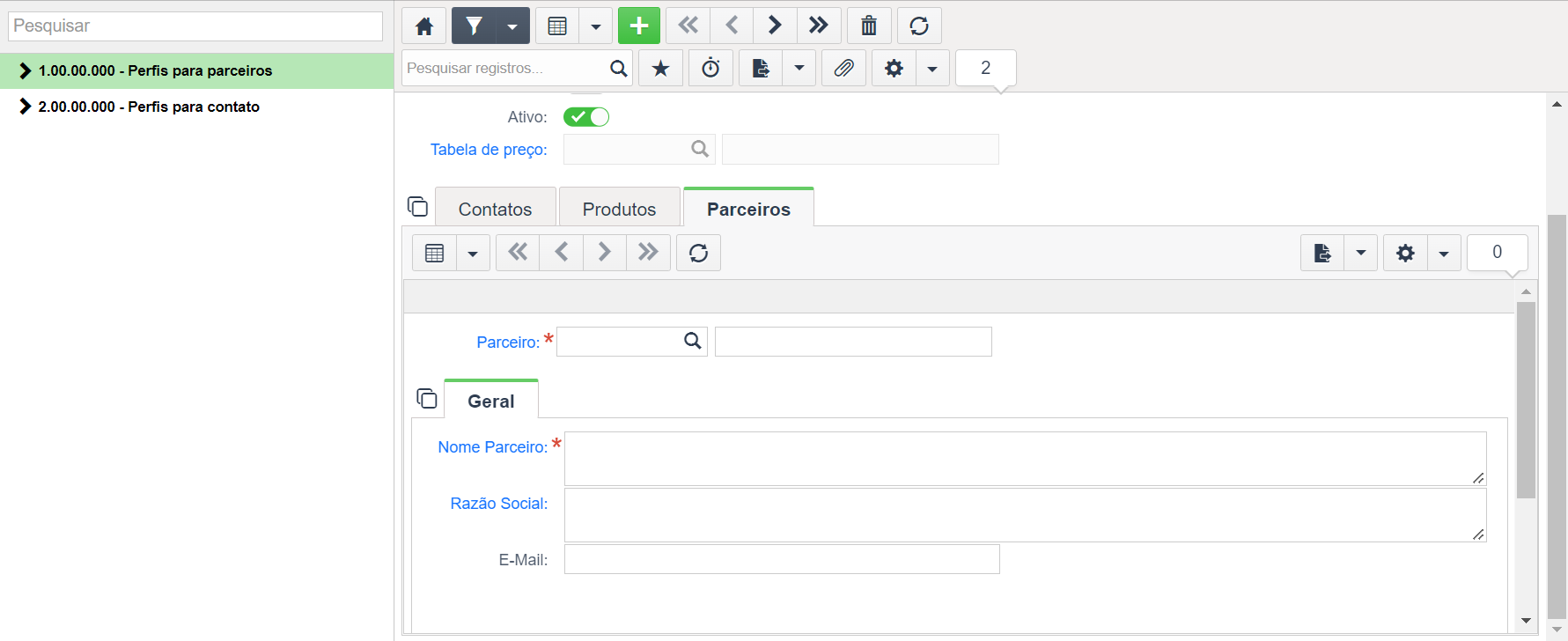Refresh the Parceiros grid with the reload icon
1568x641 pixels.
tap(698, 253)
